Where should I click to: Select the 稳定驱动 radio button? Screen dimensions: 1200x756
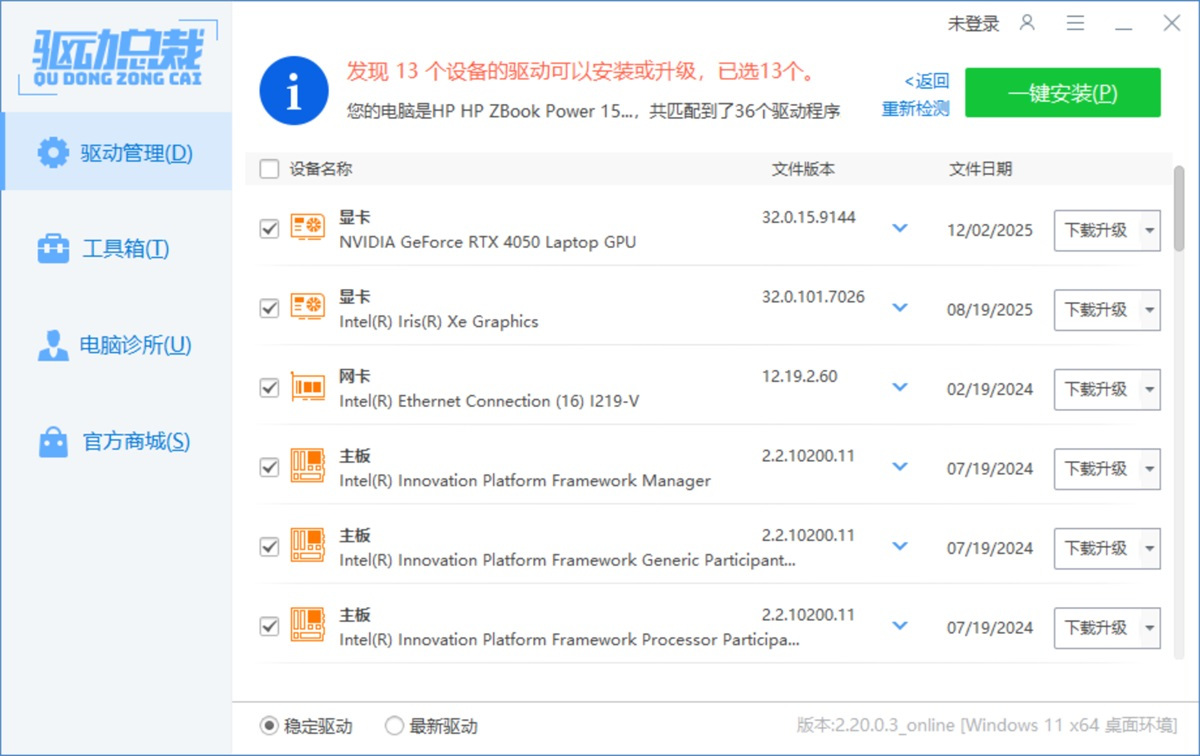269,726
